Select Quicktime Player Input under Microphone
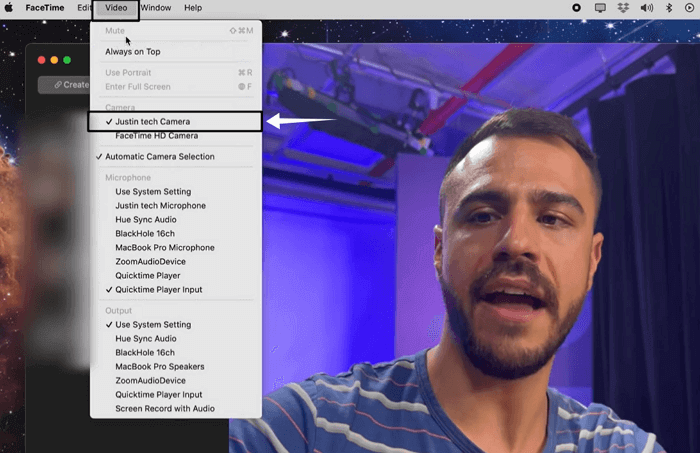The image size is (700, 453). coord(176,290)
